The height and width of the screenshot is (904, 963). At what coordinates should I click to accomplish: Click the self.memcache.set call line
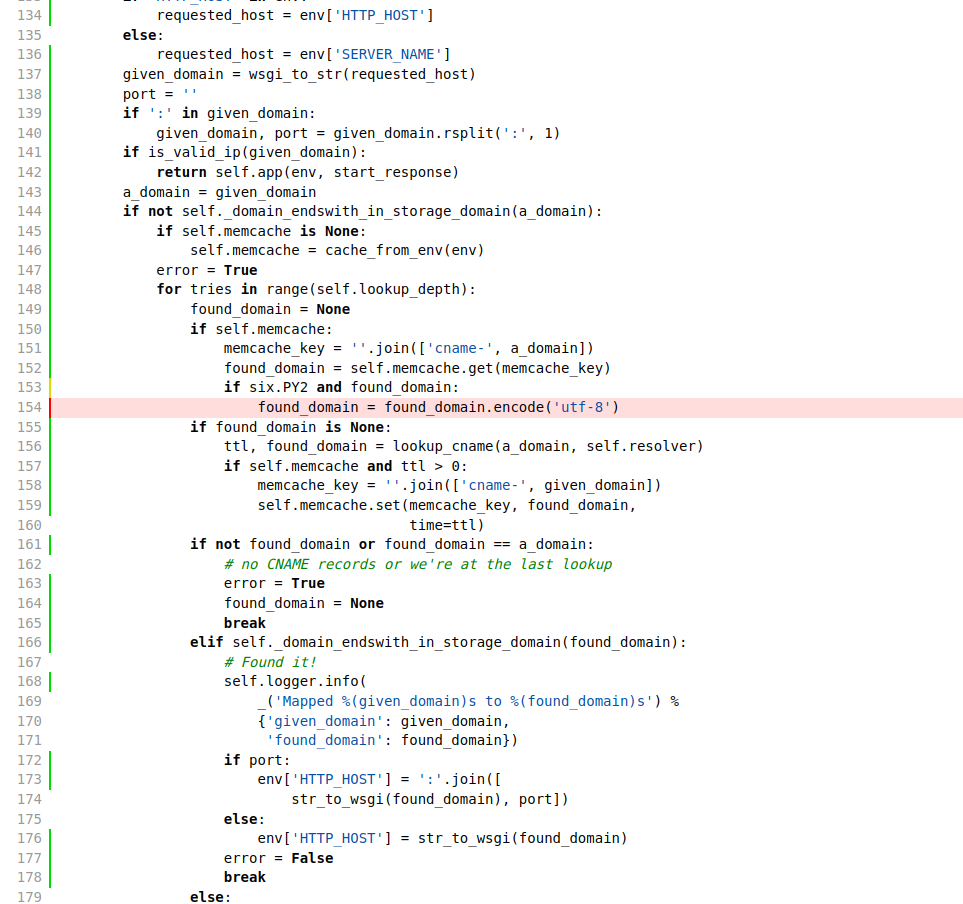click(446, 505)
